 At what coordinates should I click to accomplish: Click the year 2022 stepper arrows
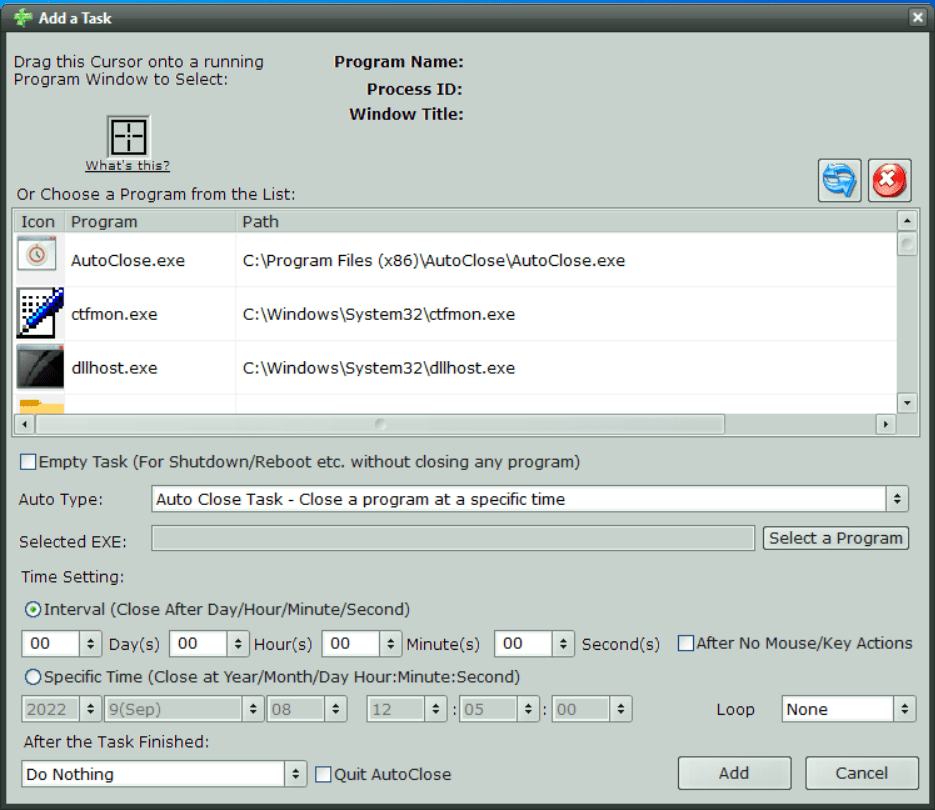click(x=90, y=709)
